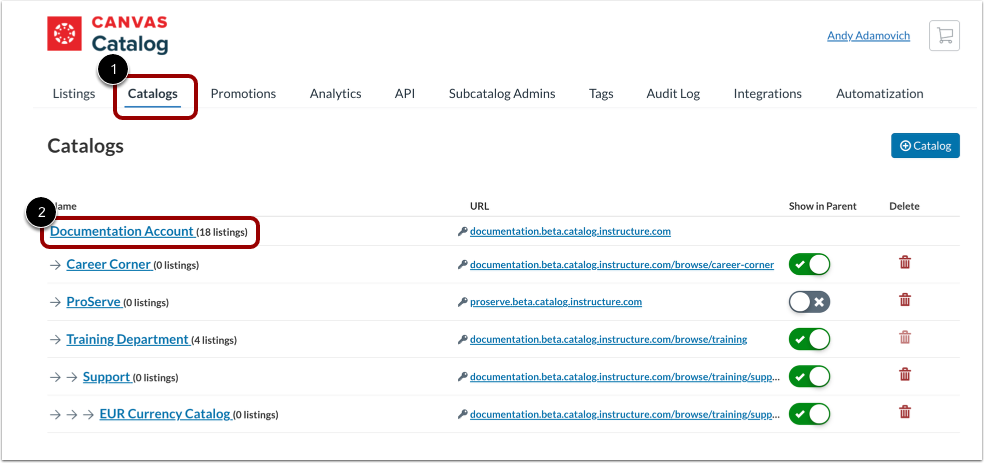Open the ProServe catalog link
The height and width of the screenshot is (463, 984).
pos(94,302)
